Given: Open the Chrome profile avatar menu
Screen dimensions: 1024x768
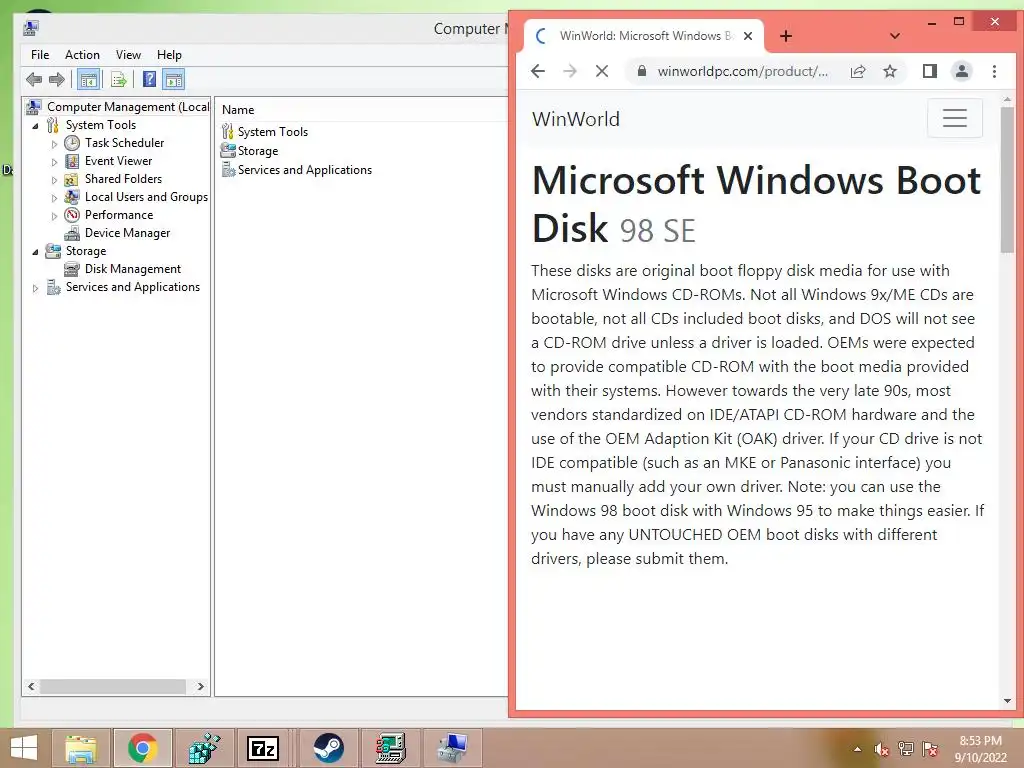Looking at the screenshot, I should (x=962, y=71).
